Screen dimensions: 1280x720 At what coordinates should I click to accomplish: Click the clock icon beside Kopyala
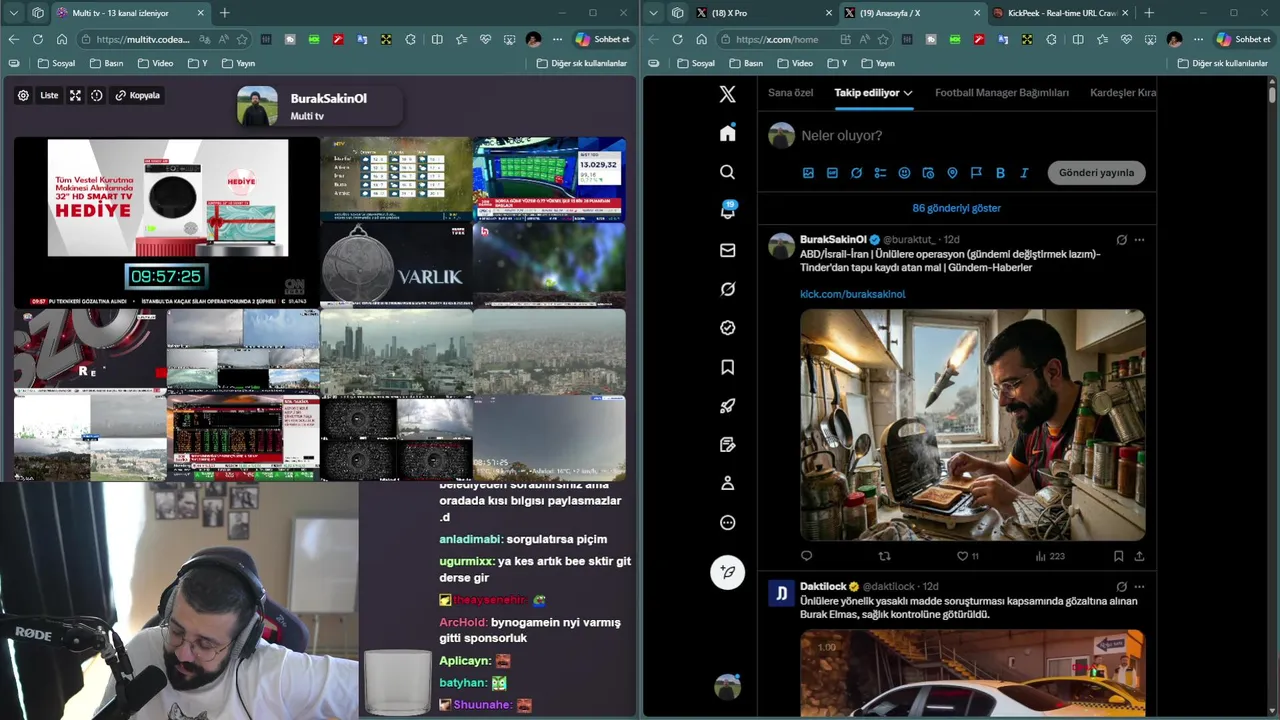(x=97, y=95)
